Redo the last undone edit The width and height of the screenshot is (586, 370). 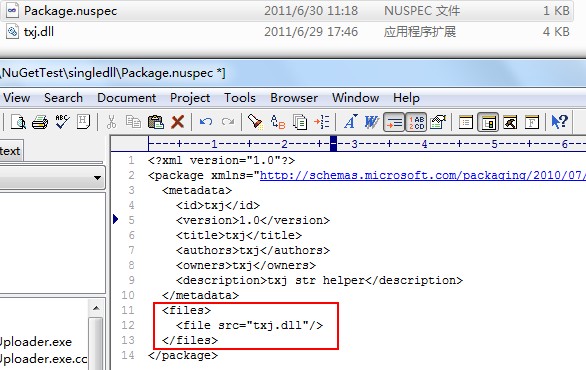(x=228, y=122)
